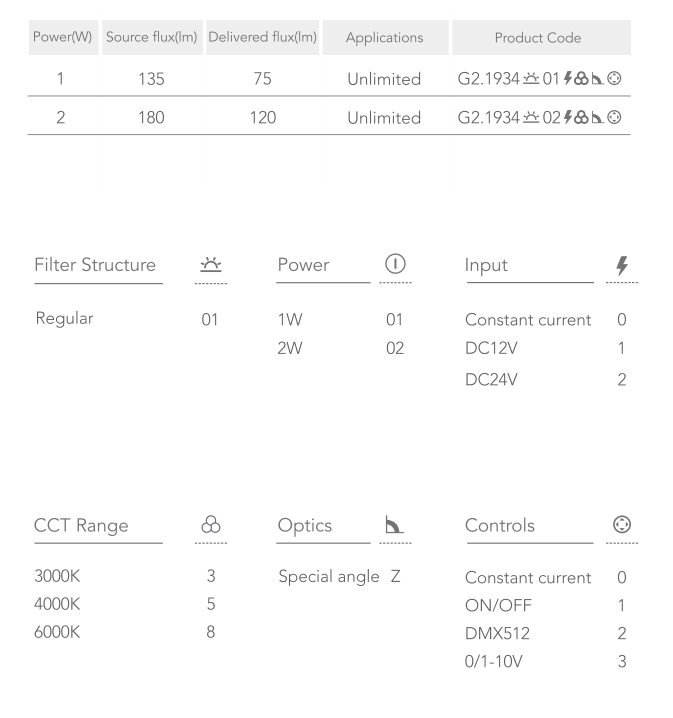
Task: Click the filter structure lamp icon
Action: pyautogui.click(x=210, y=265)
